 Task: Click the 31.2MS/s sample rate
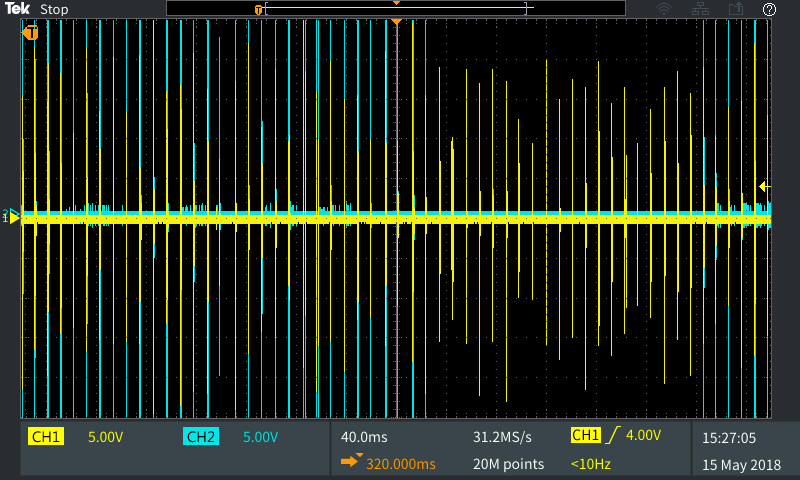502,437
